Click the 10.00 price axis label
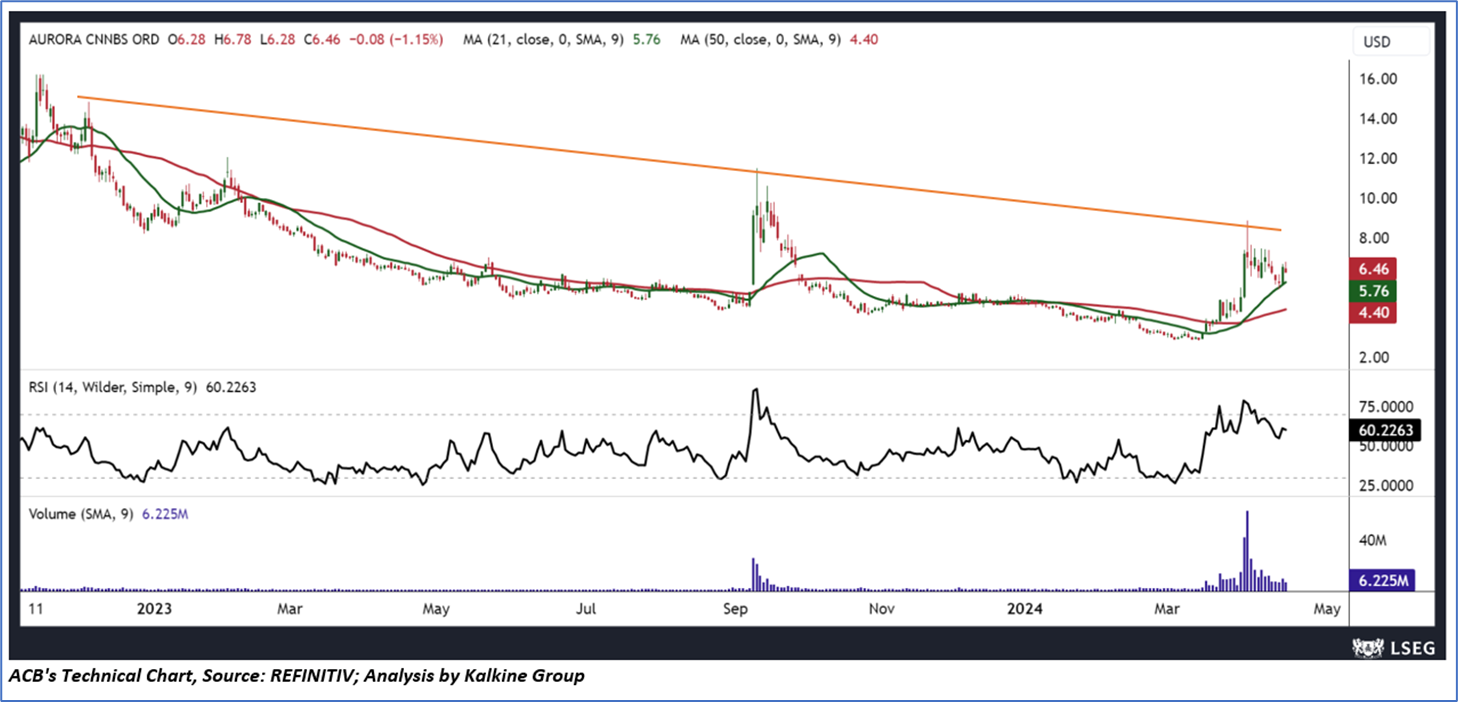Viewport: 1458px width, 702px height. click(x=1377, y=198)
